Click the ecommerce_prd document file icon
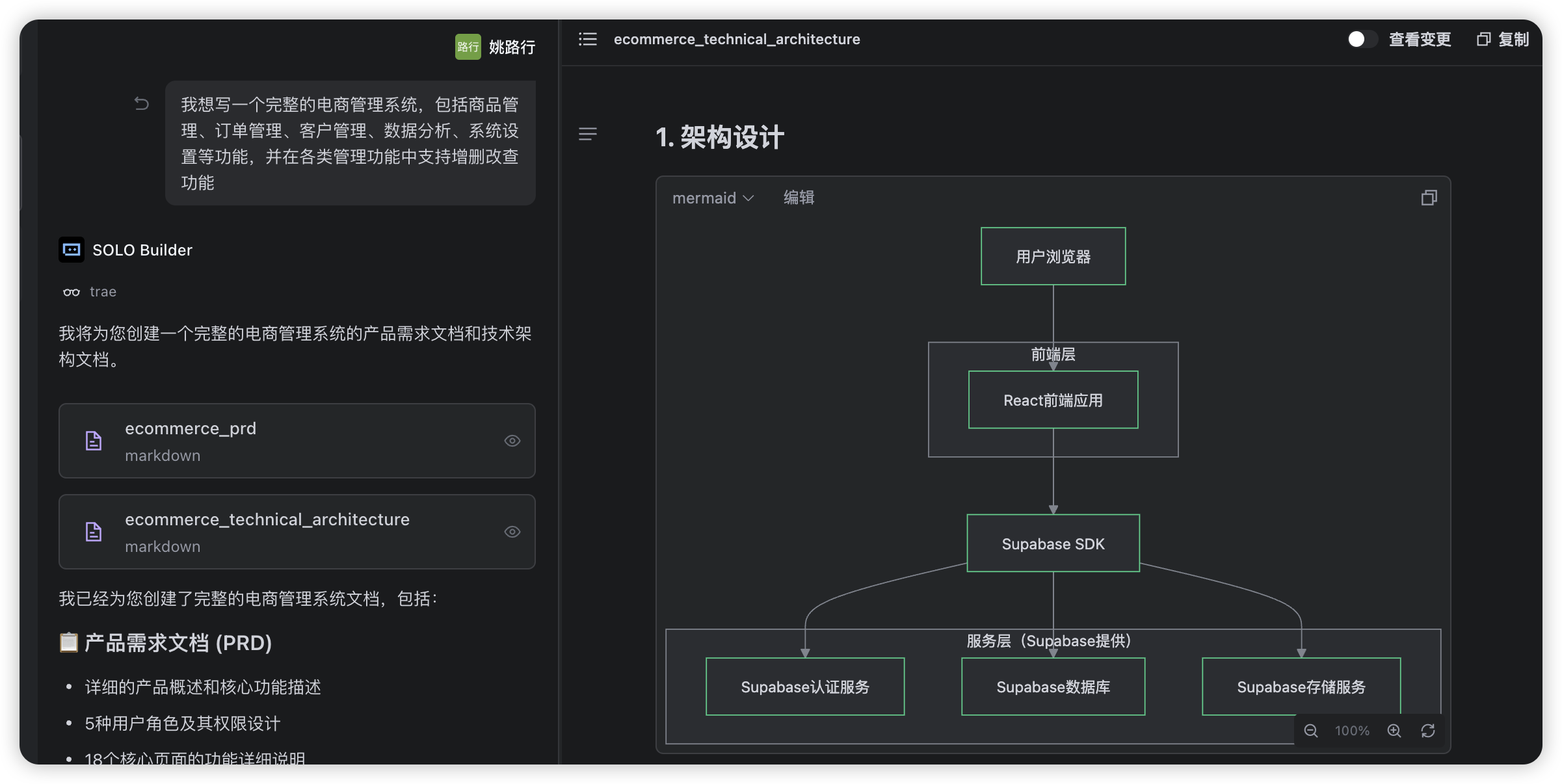This screenshot has height=784, width=1562. (94, 441)
